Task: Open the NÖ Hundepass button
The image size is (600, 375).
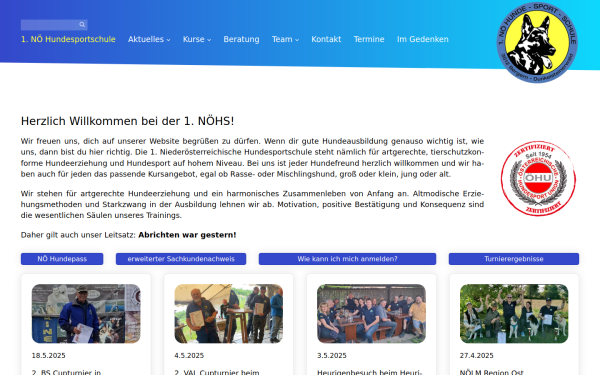Action: (x=62, y=259)
